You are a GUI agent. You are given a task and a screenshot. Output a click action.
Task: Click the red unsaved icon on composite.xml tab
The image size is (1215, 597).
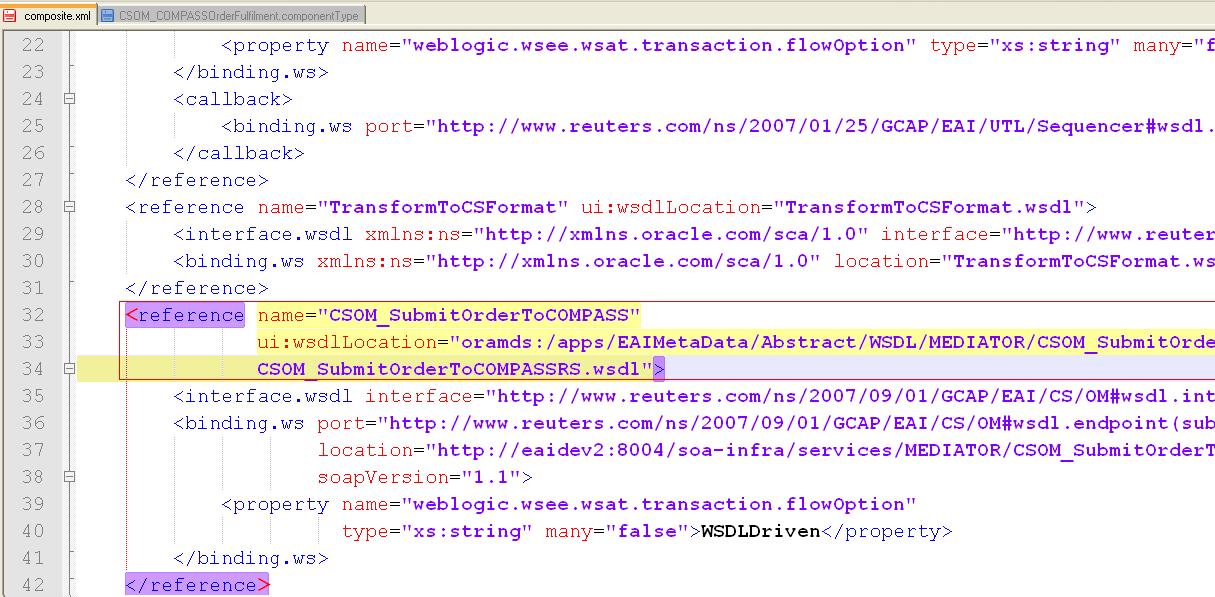pos(10,15)
